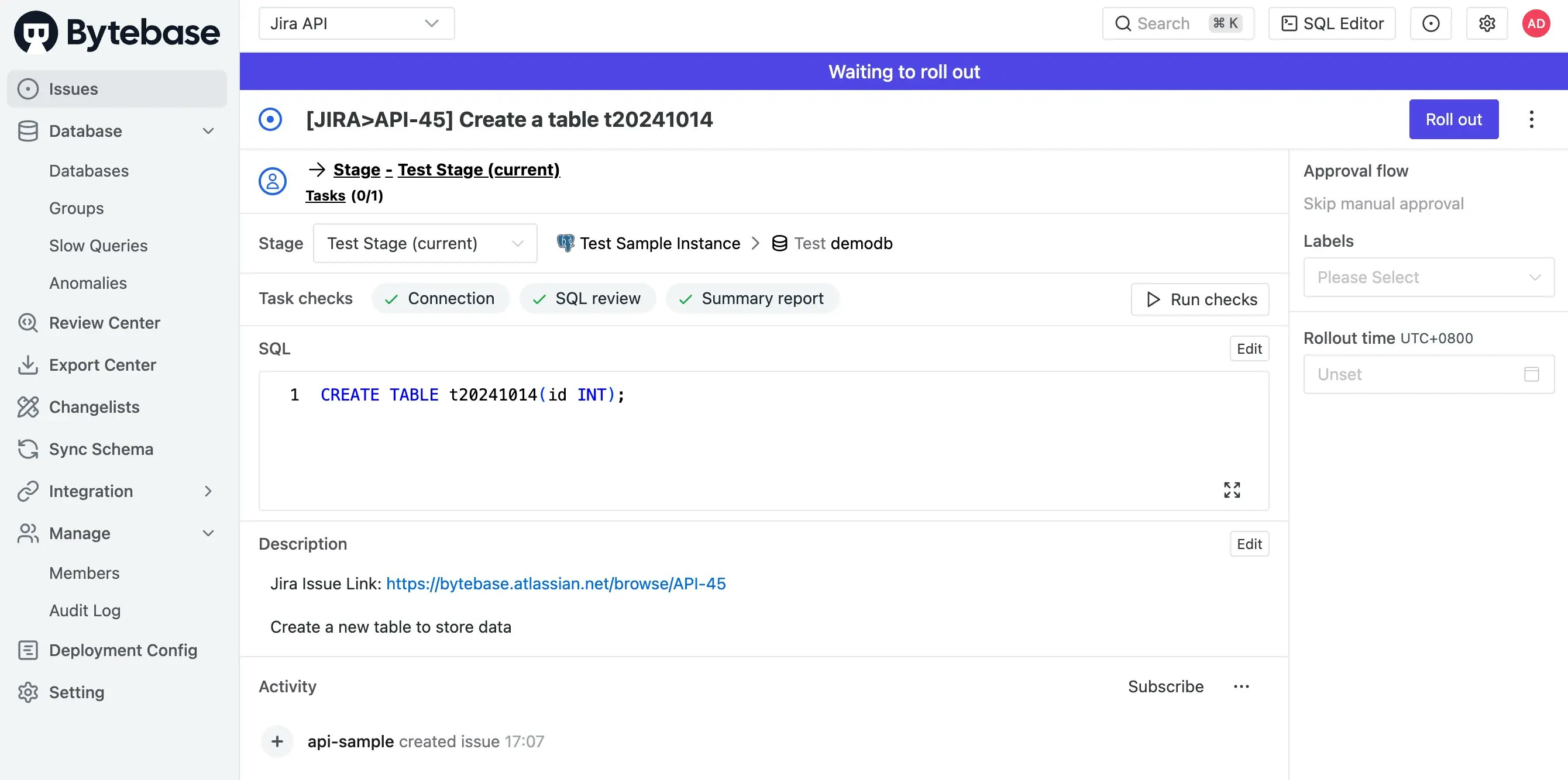Screen dimensions: 1568x780
Task: Open Activity ellipsis options menu
Action: click(1241, 686)
